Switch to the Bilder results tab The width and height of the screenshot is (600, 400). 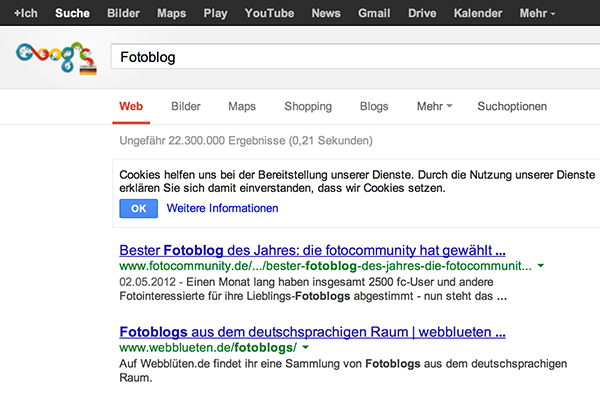click(186, 106)
